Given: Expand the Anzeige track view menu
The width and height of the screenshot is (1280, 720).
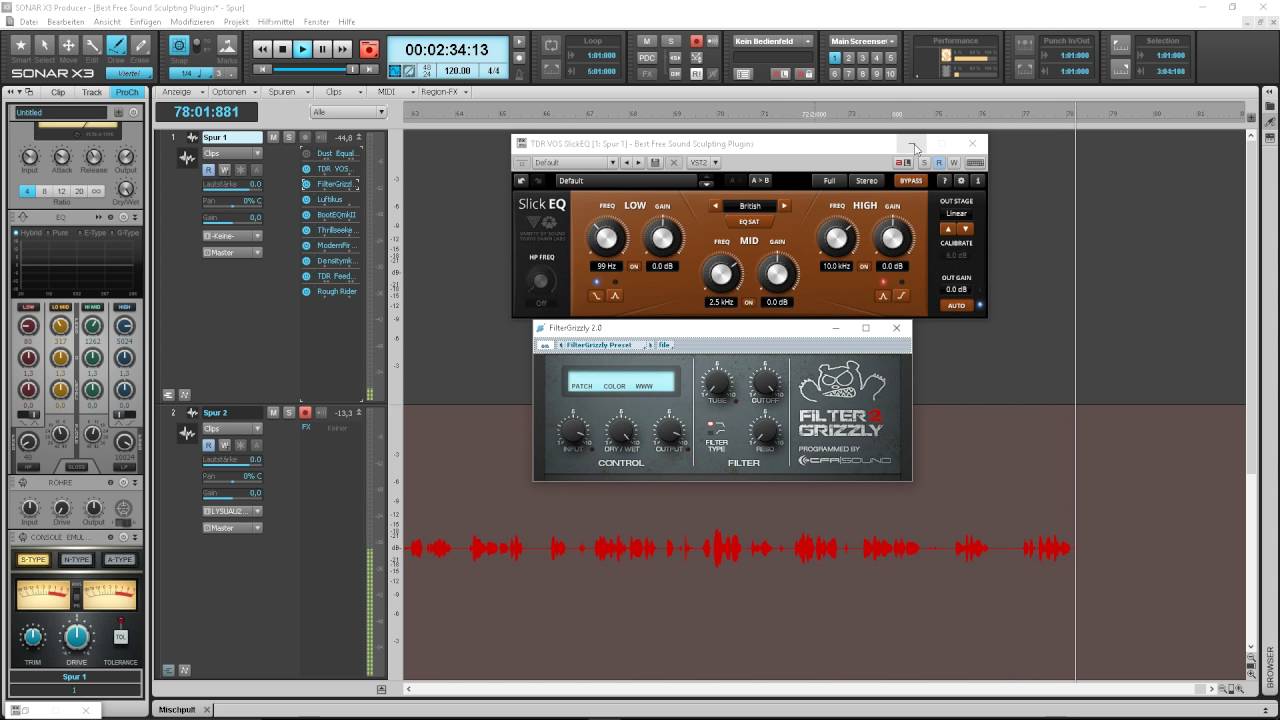Looking at the screenshot, I should coord(181,92).
